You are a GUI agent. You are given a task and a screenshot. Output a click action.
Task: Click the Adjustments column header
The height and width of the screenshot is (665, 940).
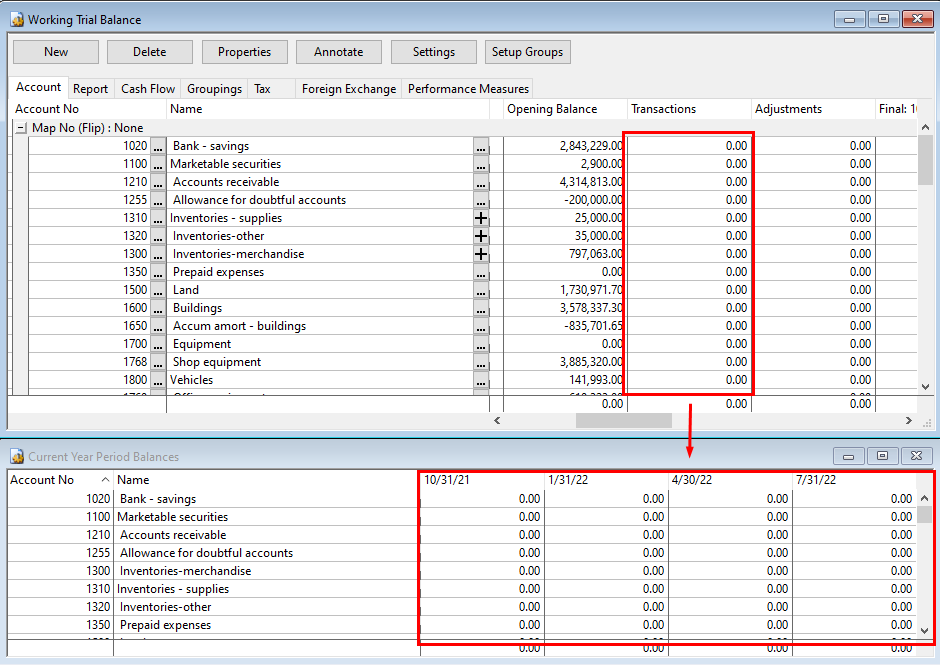(x=814, y=109)
